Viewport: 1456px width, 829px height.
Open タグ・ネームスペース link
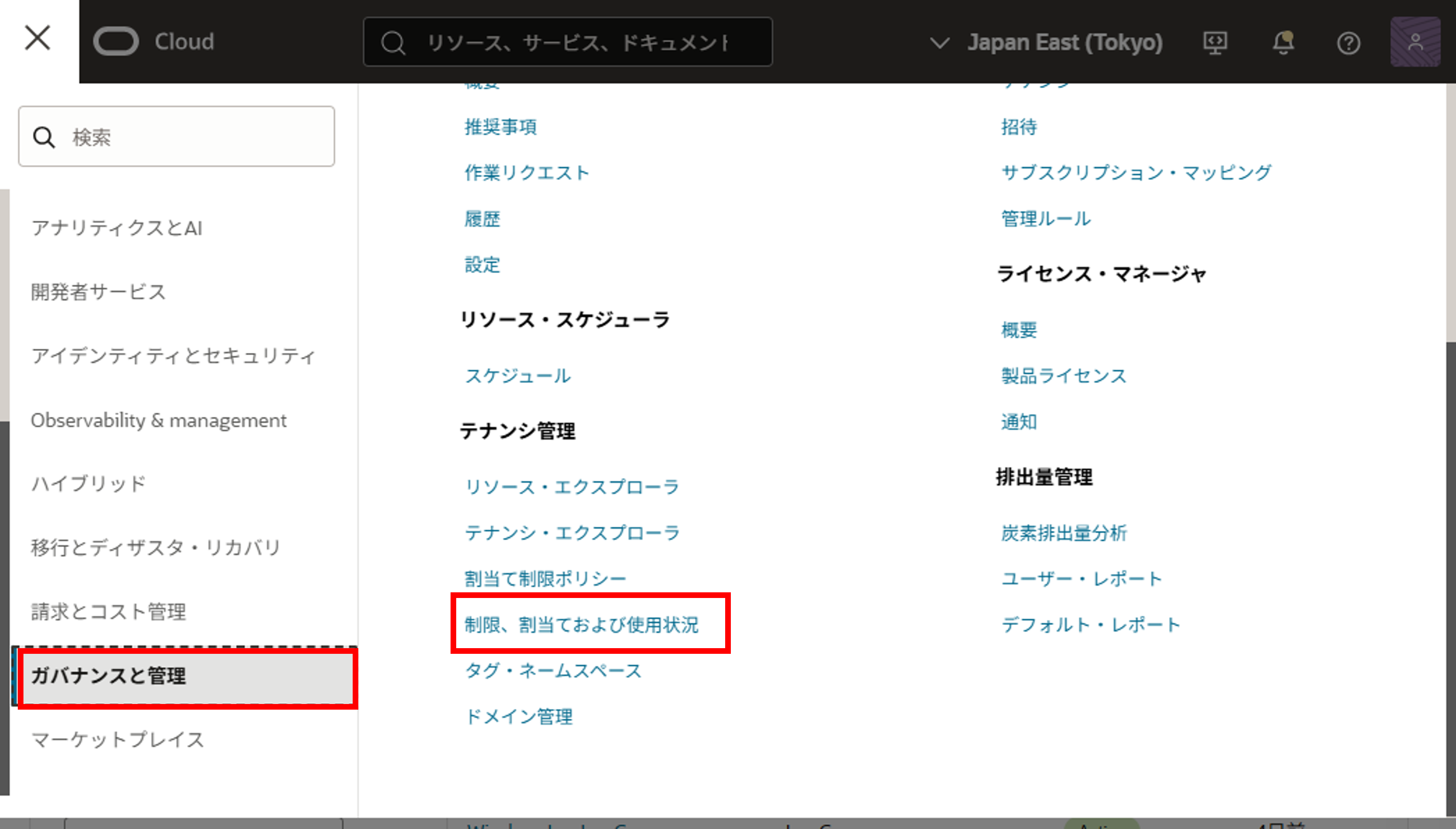coord(552,671)
